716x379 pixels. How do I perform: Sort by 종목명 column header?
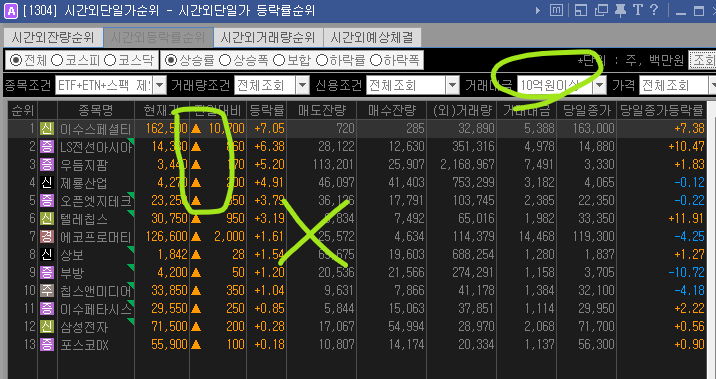[95, 111]
